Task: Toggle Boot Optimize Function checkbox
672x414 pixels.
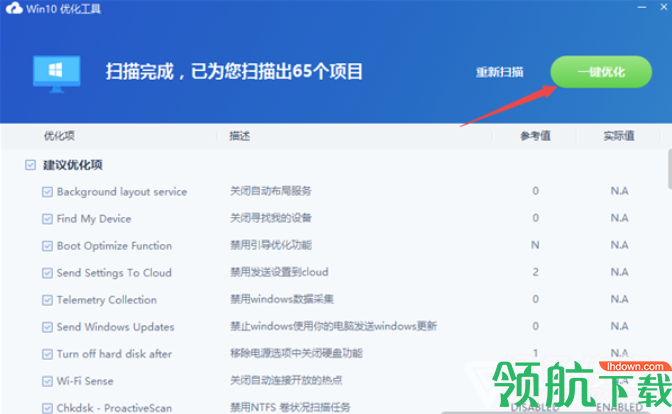Action: (x=47, y=246)
